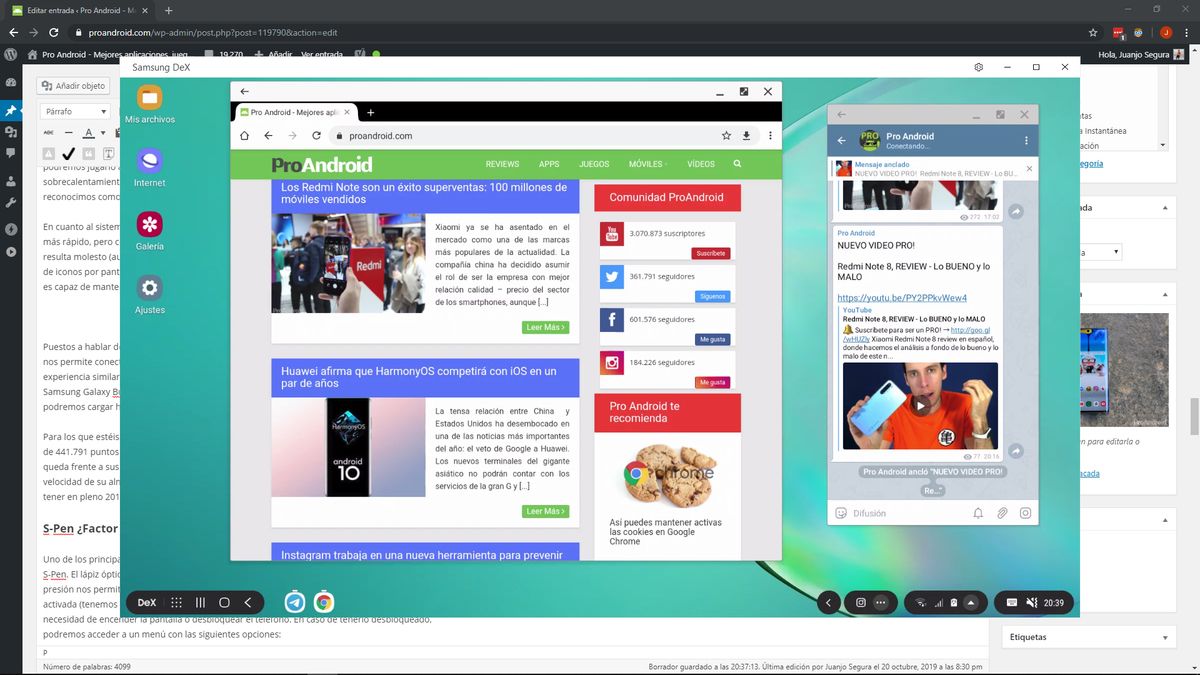
Task: Open the Telegram emoji picker
Action: (841, 513)
